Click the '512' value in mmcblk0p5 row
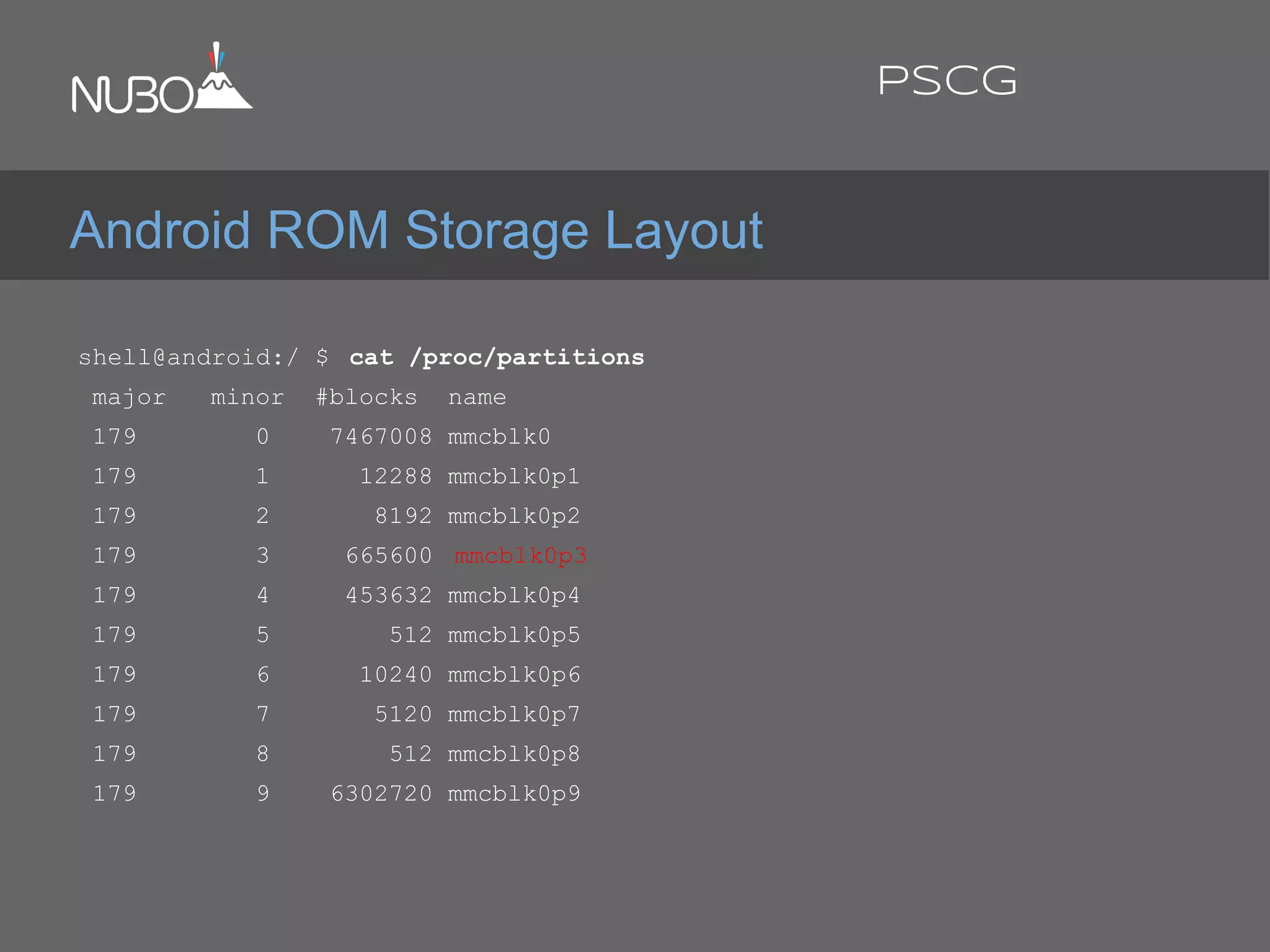The image size is (1270, 952). tap(411, 635)
